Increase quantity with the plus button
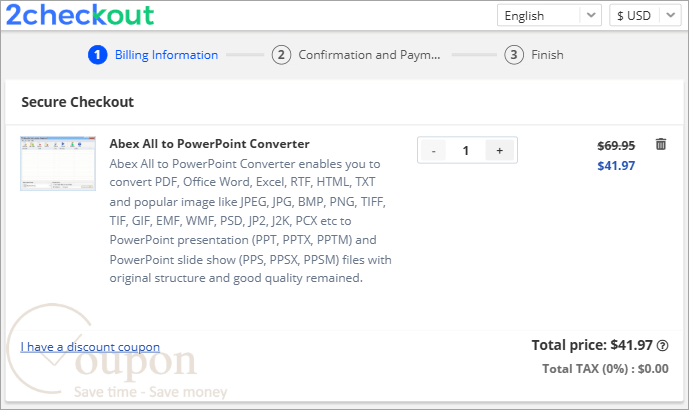689x410 pixels. coord(500,151)
